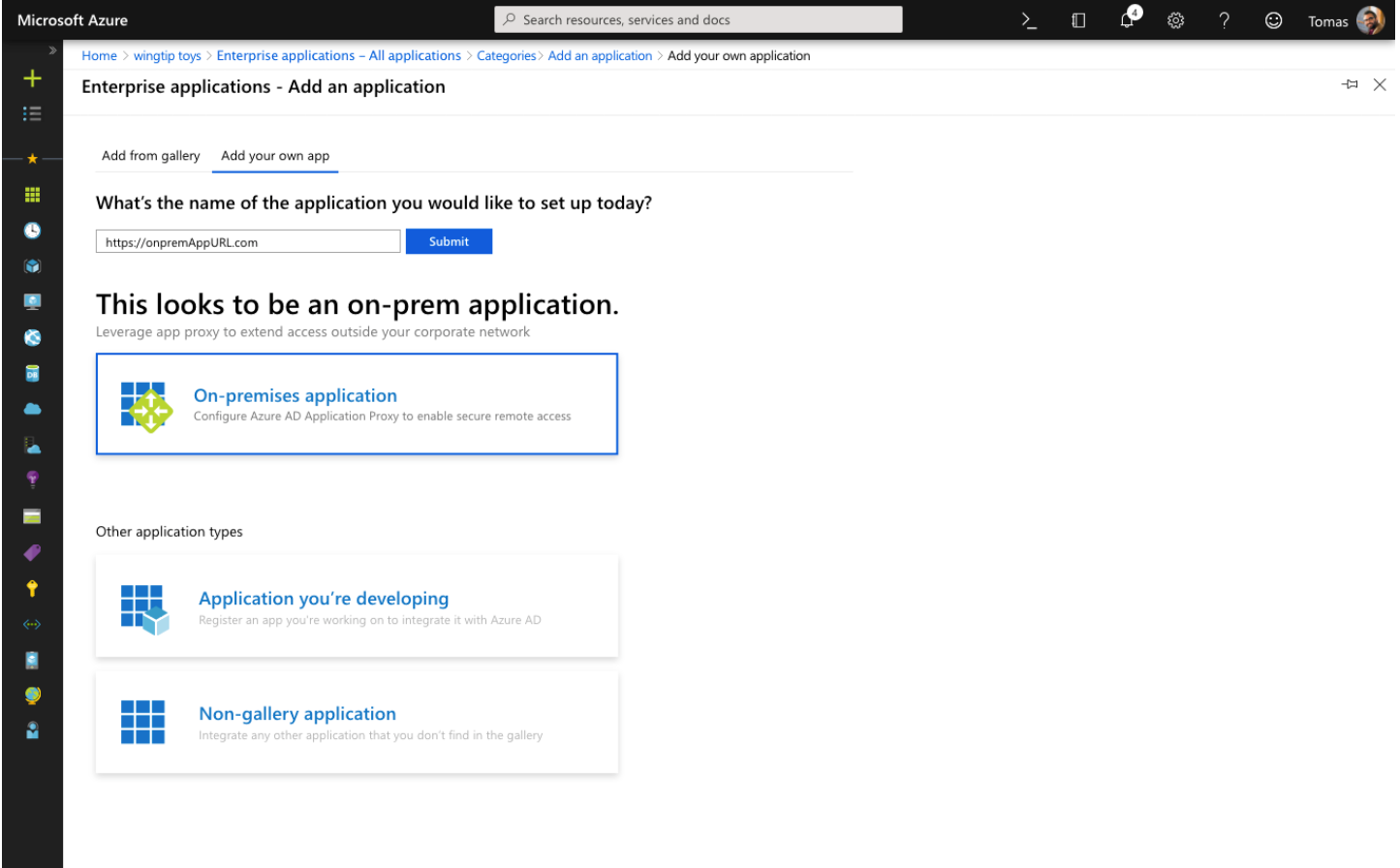Select the Add your own app tab

[275, 156]
